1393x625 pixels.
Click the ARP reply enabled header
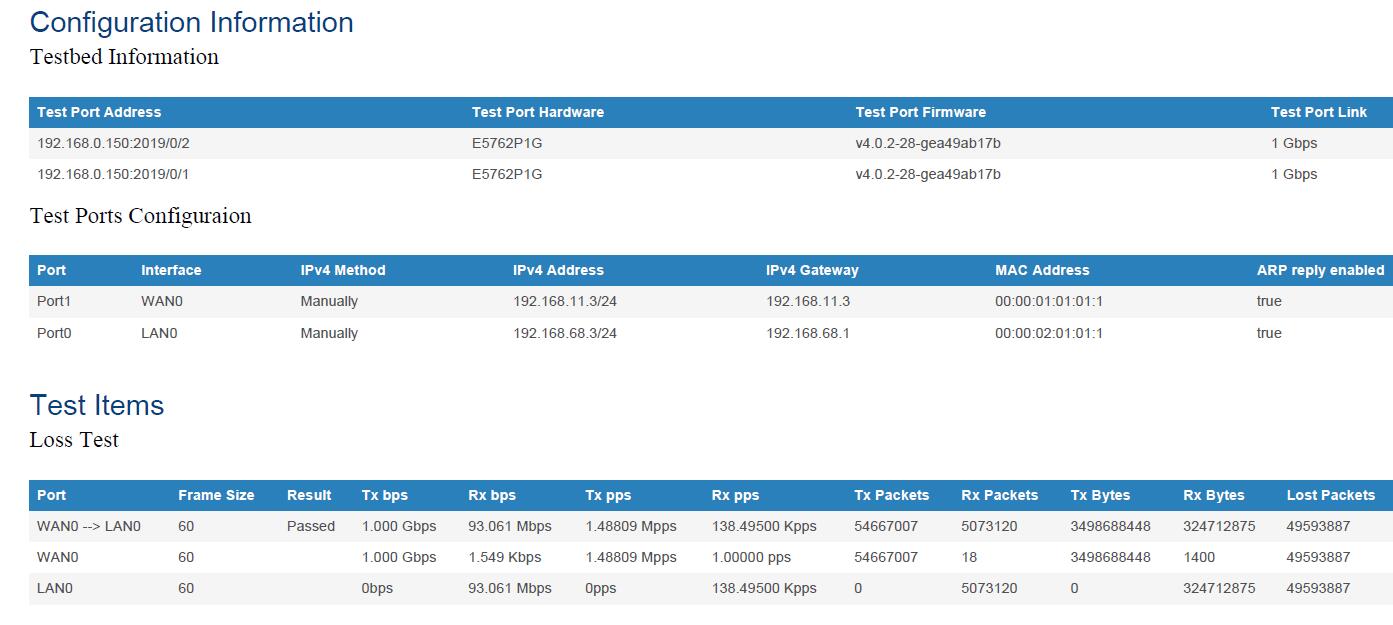tap(1321, 270)
